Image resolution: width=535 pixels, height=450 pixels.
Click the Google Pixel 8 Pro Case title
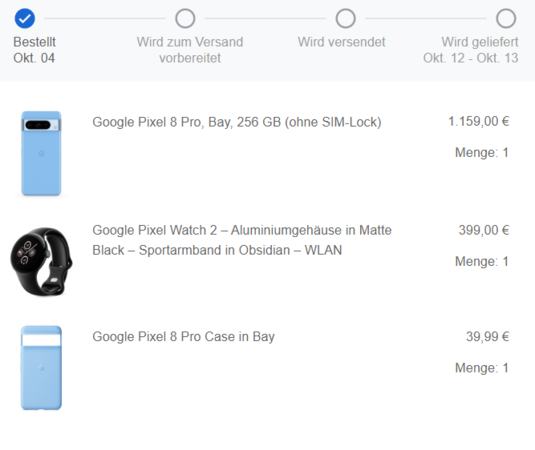click(184, 337)
